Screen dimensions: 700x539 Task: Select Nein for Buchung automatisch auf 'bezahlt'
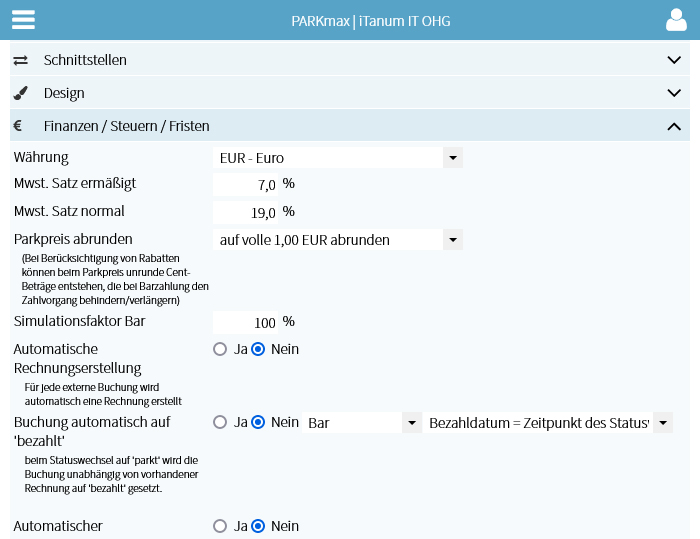[x=258, y=422]
